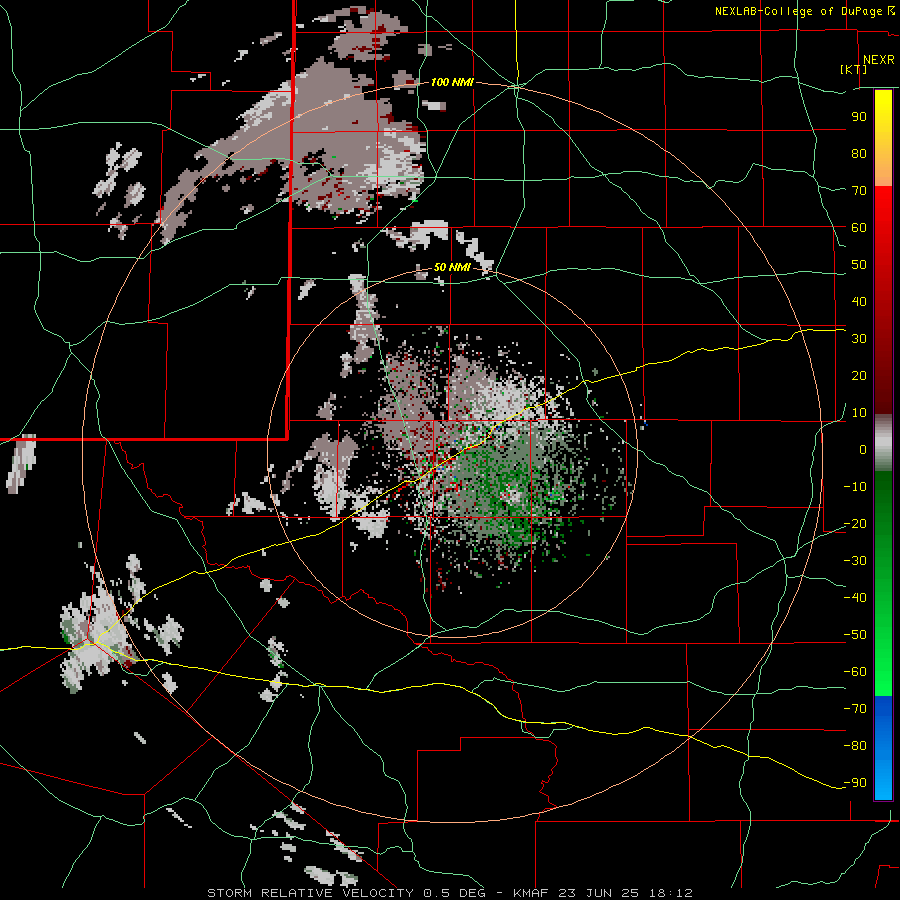
Task: Pick the orange segment of the color bar
Action: [883, 166]
